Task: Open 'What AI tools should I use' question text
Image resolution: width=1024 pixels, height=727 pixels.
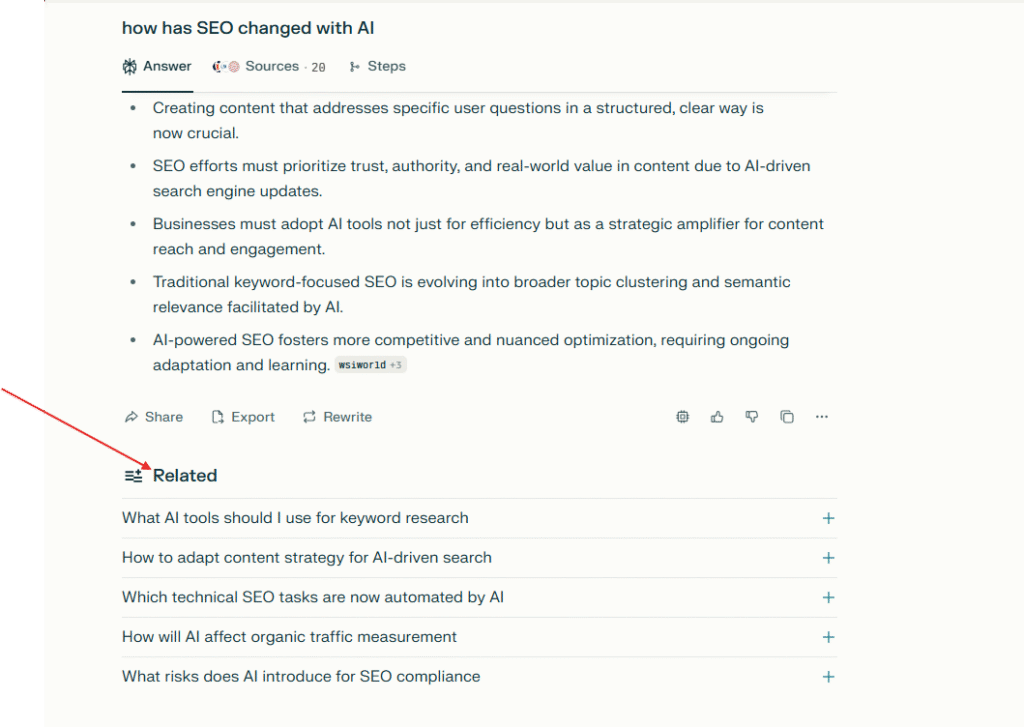Action: (295, 518)
